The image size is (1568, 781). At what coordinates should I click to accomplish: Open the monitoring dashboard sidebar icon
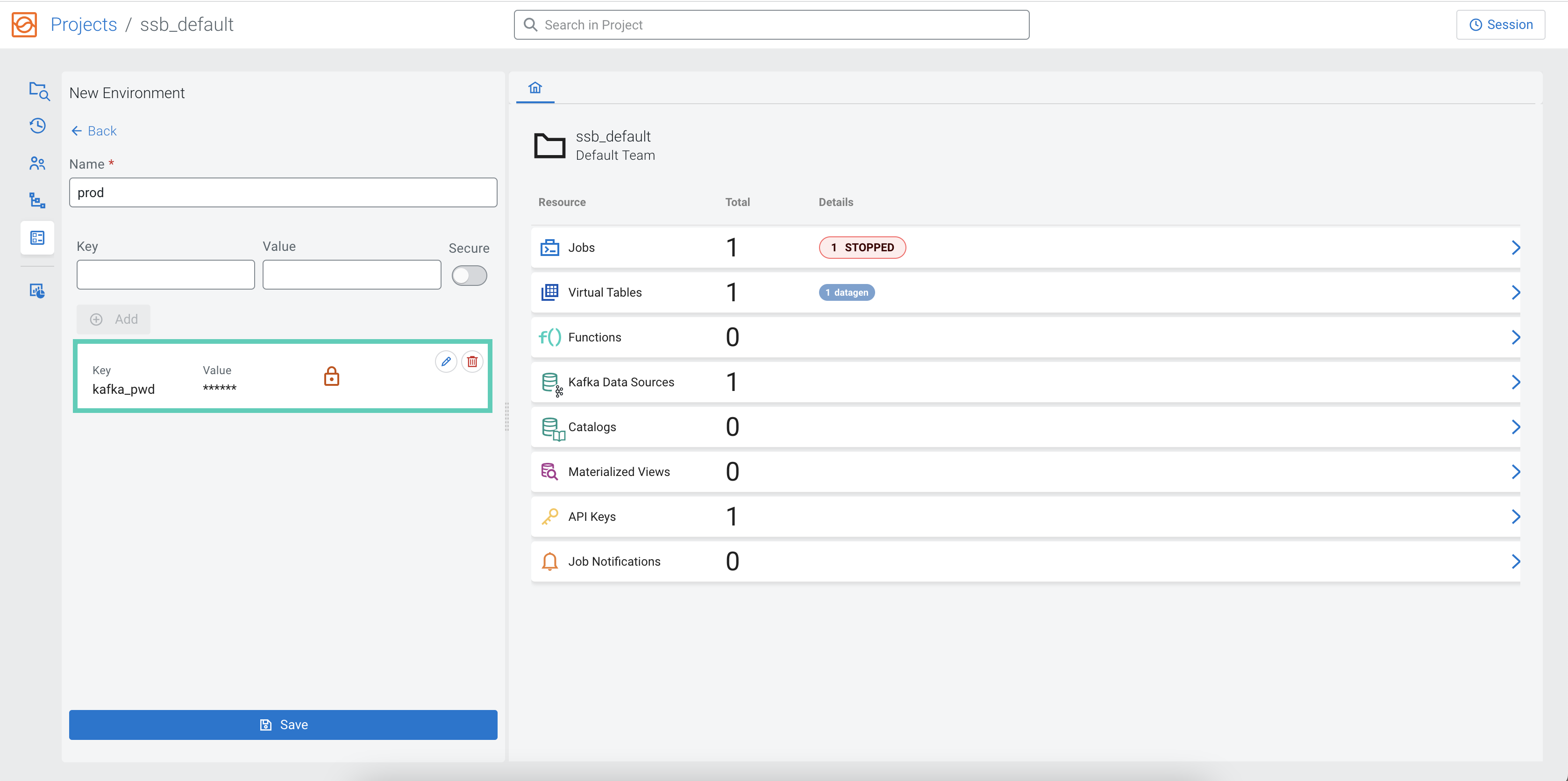coord(38,291)
